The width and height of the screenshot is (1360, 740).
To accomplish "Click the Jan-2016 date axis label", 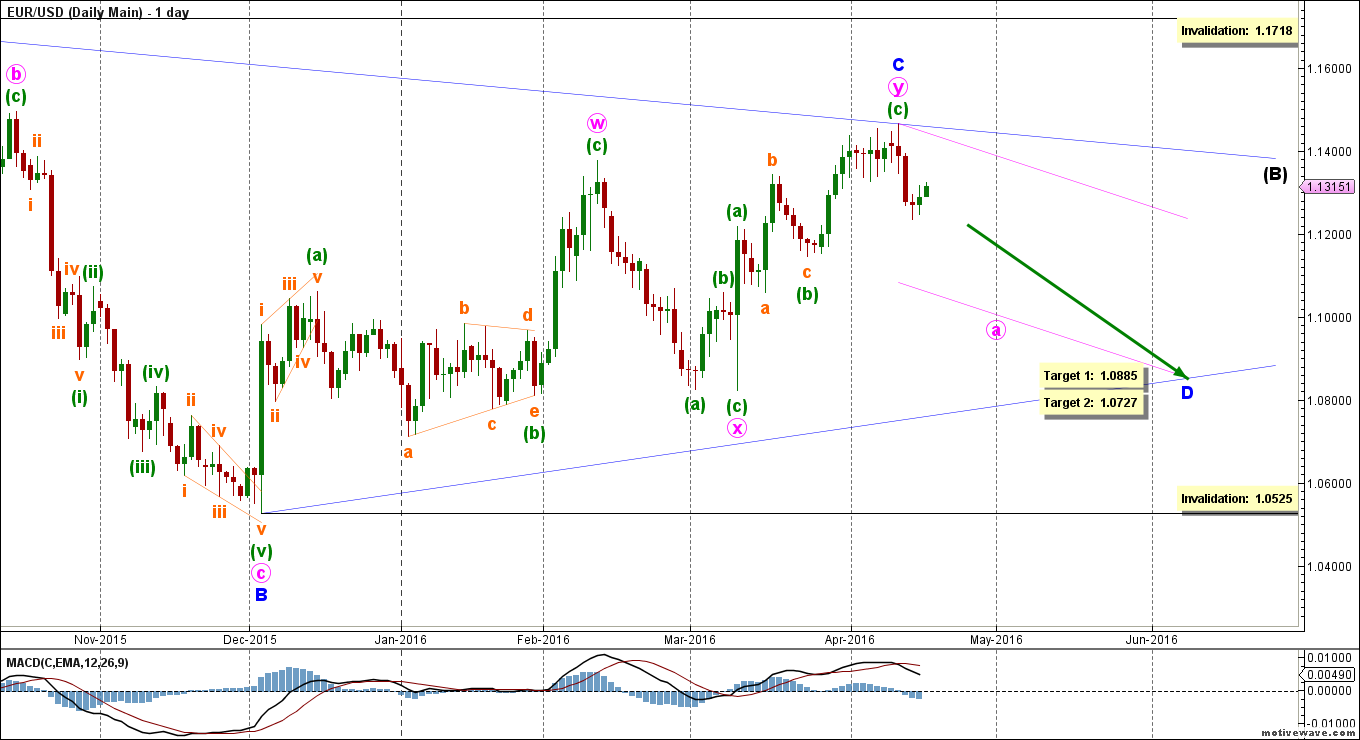I will pos(401,639).
